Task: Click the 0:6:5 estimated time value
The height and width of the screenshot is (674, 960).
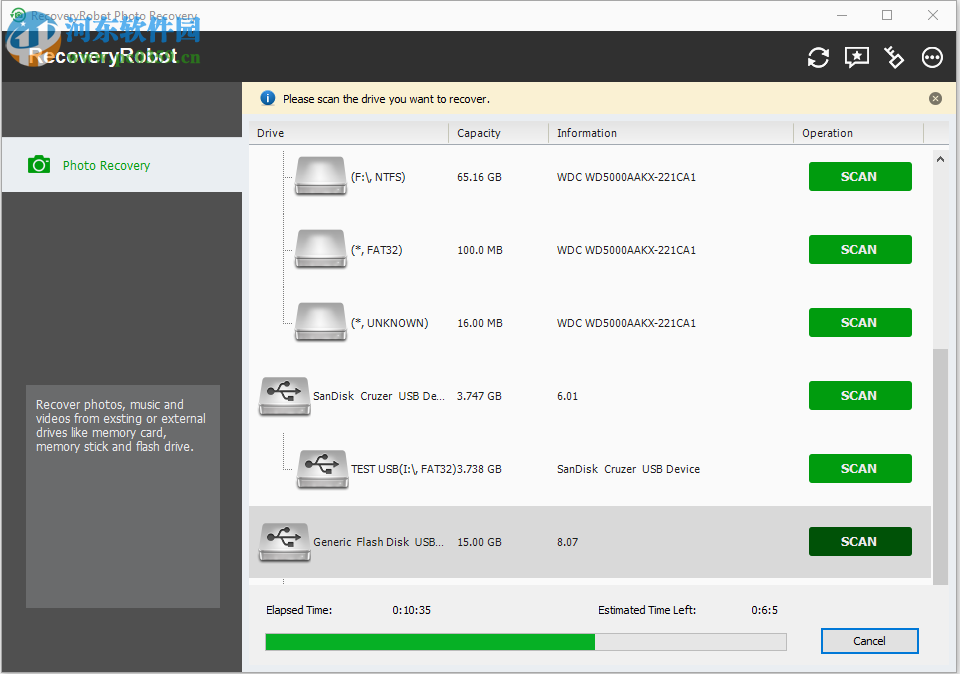Action: (x=765, y=610)
